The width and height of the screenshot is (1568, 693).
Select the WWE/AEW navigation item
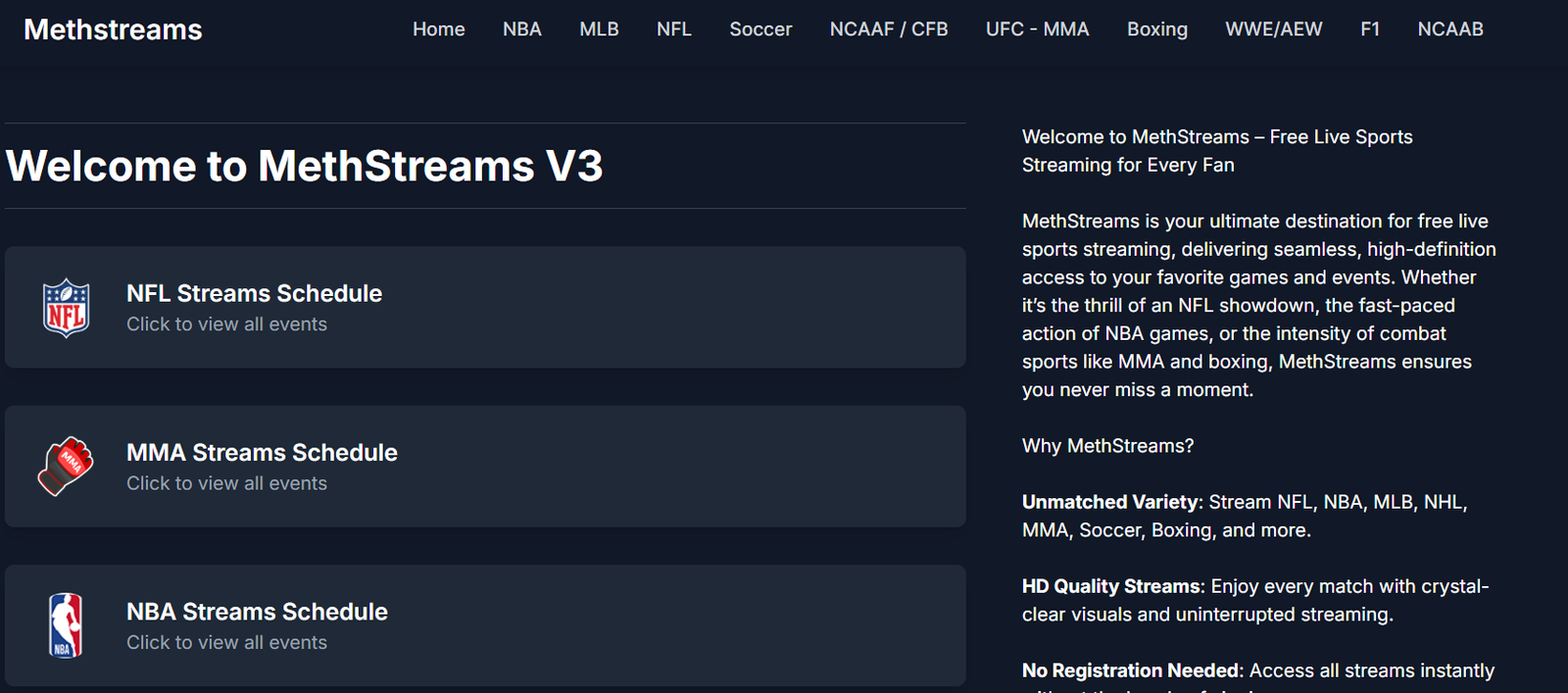pyautogui.click(x=1274, y=29)
